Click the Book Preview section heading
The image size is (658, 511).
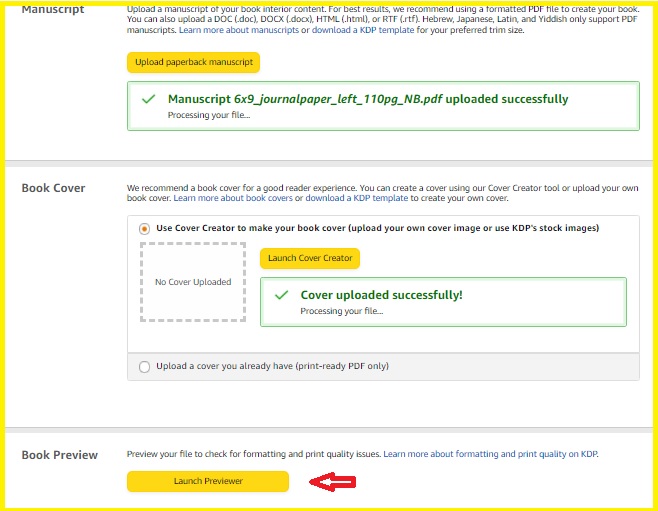[60, 455]
